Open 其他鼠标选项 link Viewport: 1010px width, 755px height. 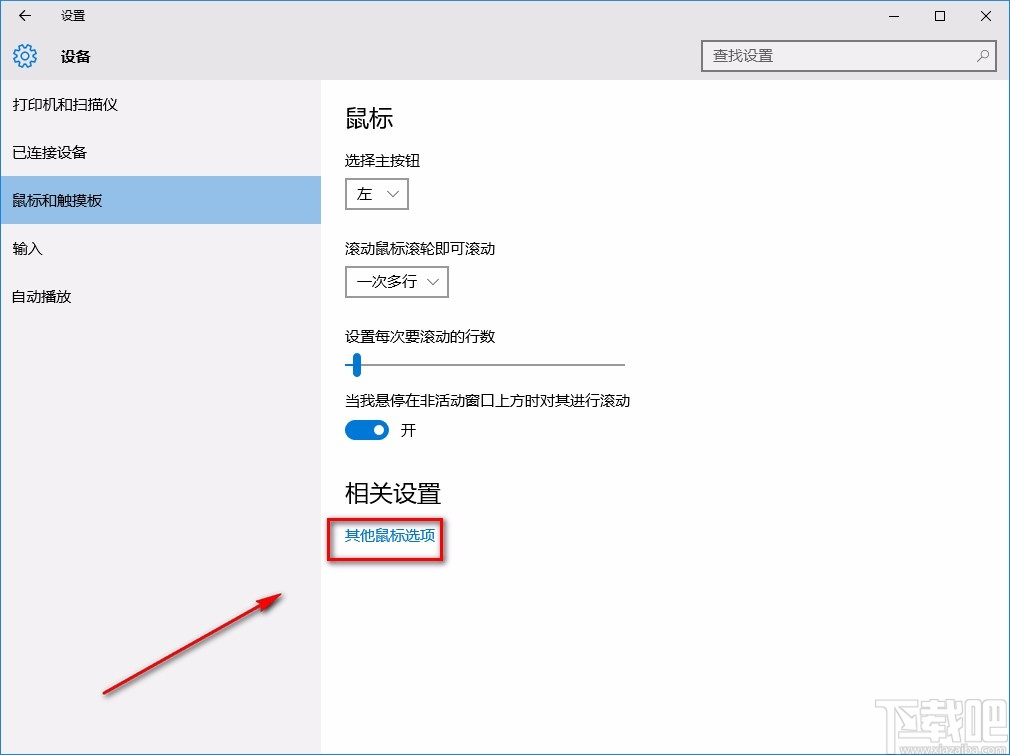389,536
